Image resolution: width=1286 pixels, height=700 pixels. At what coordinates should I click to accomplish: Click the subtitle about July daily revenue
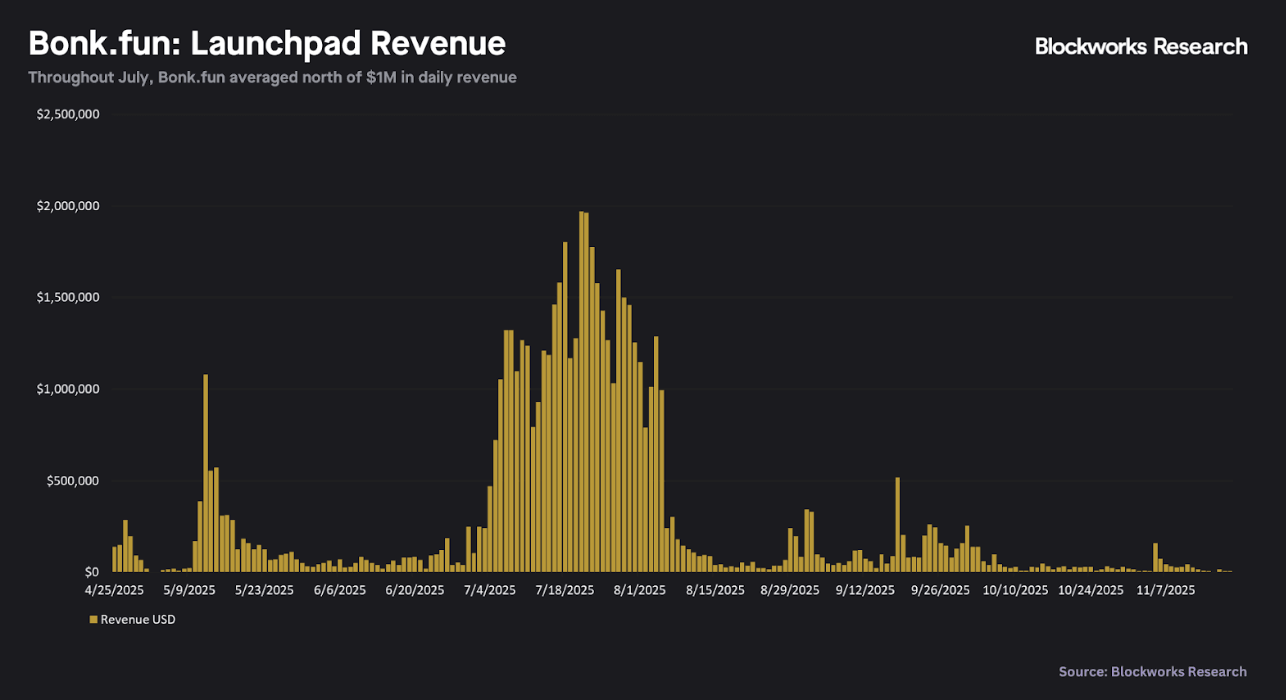pyautogui.click(x=272, y=77)
